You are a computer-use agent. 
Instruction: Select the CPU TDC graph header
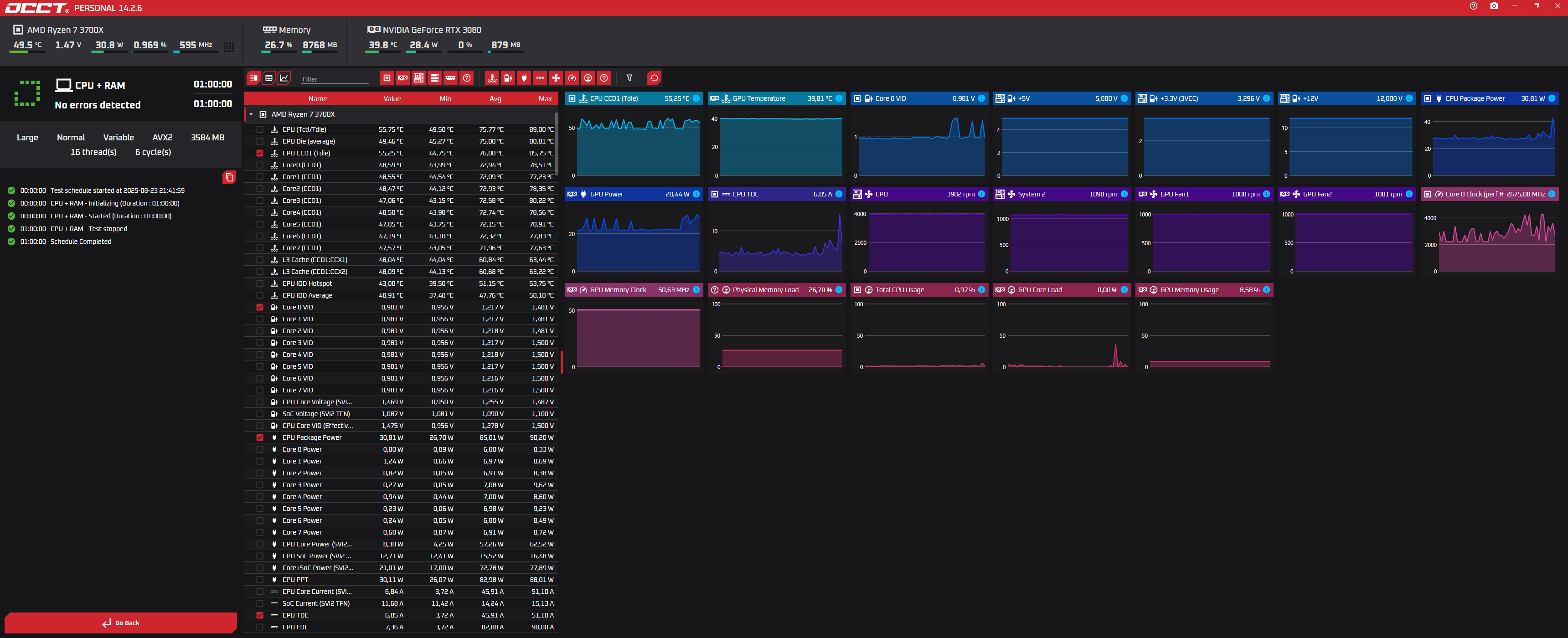(x=777, y=194)
